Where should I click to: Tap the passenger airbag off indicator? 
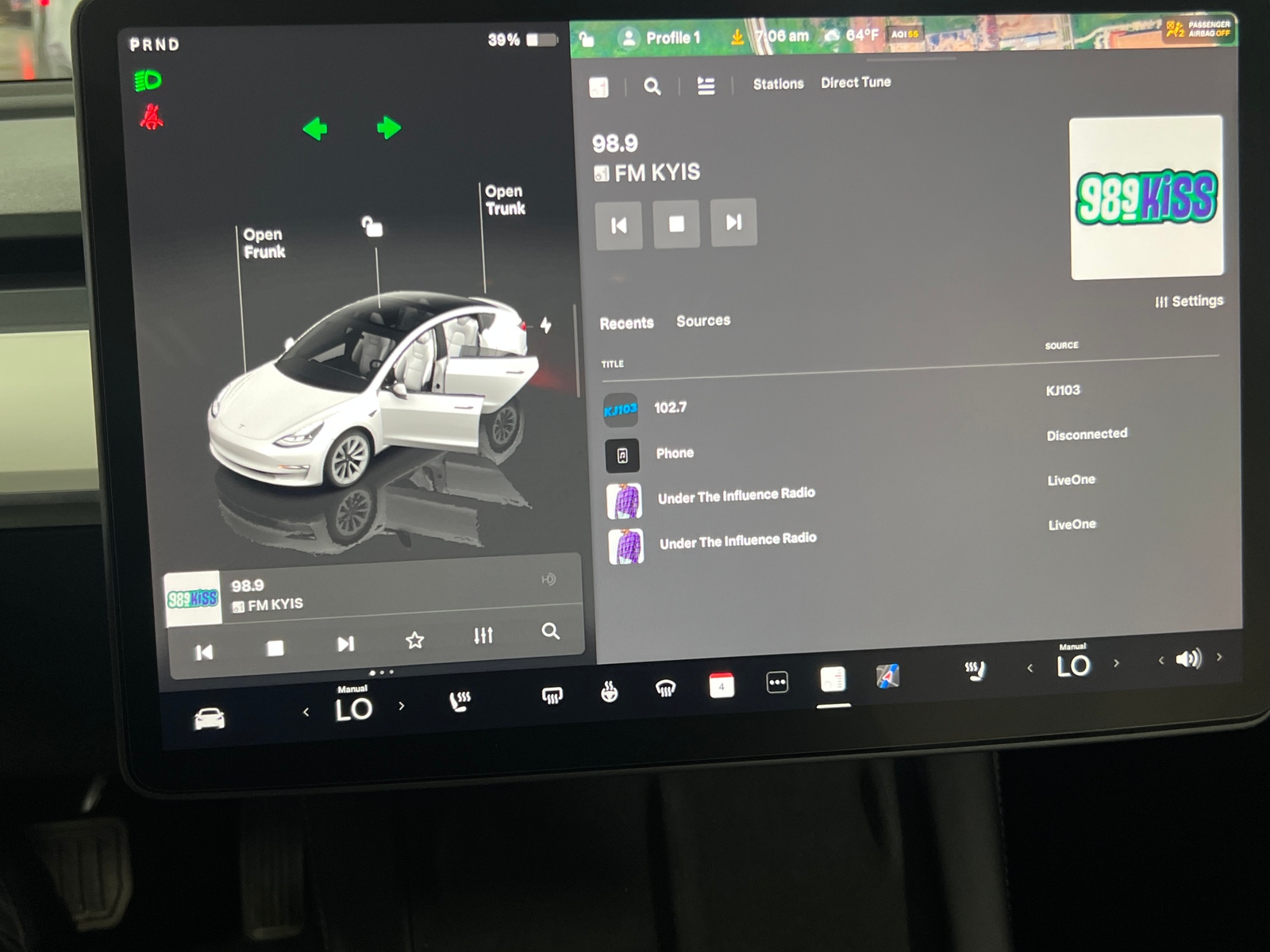tap(1199, 29)
